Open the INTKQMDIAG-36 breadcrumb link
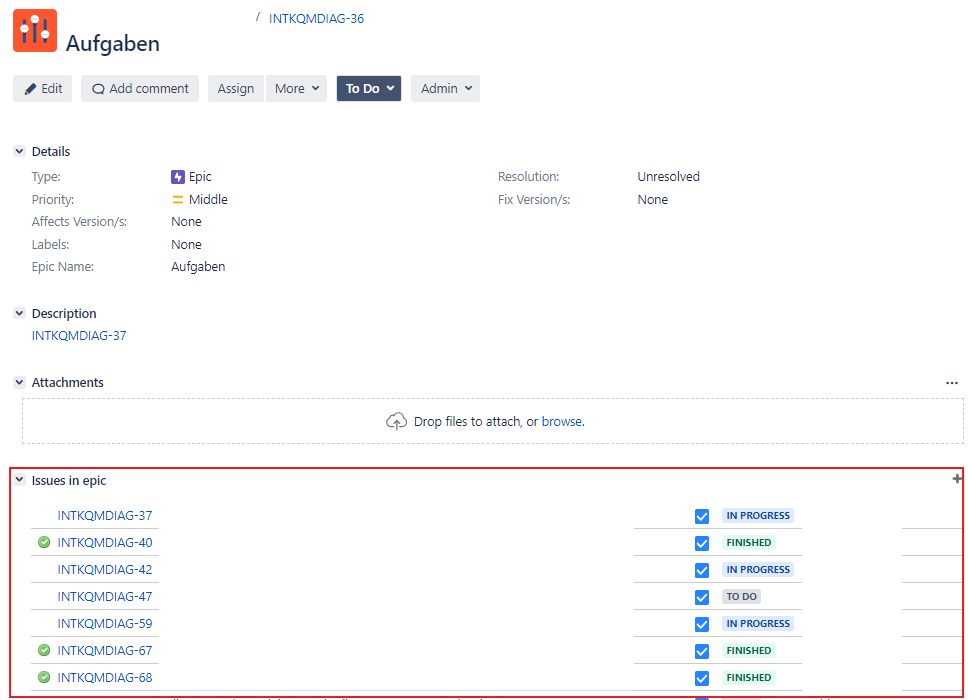This screenshot has height=700, width=968. pyautogui.click(x=316, y=19)
